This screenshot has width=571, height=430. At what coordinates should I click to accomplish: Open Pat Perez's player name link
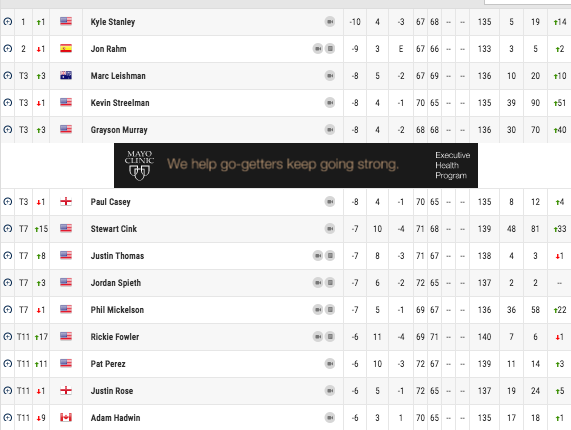[x=108, y=364]
